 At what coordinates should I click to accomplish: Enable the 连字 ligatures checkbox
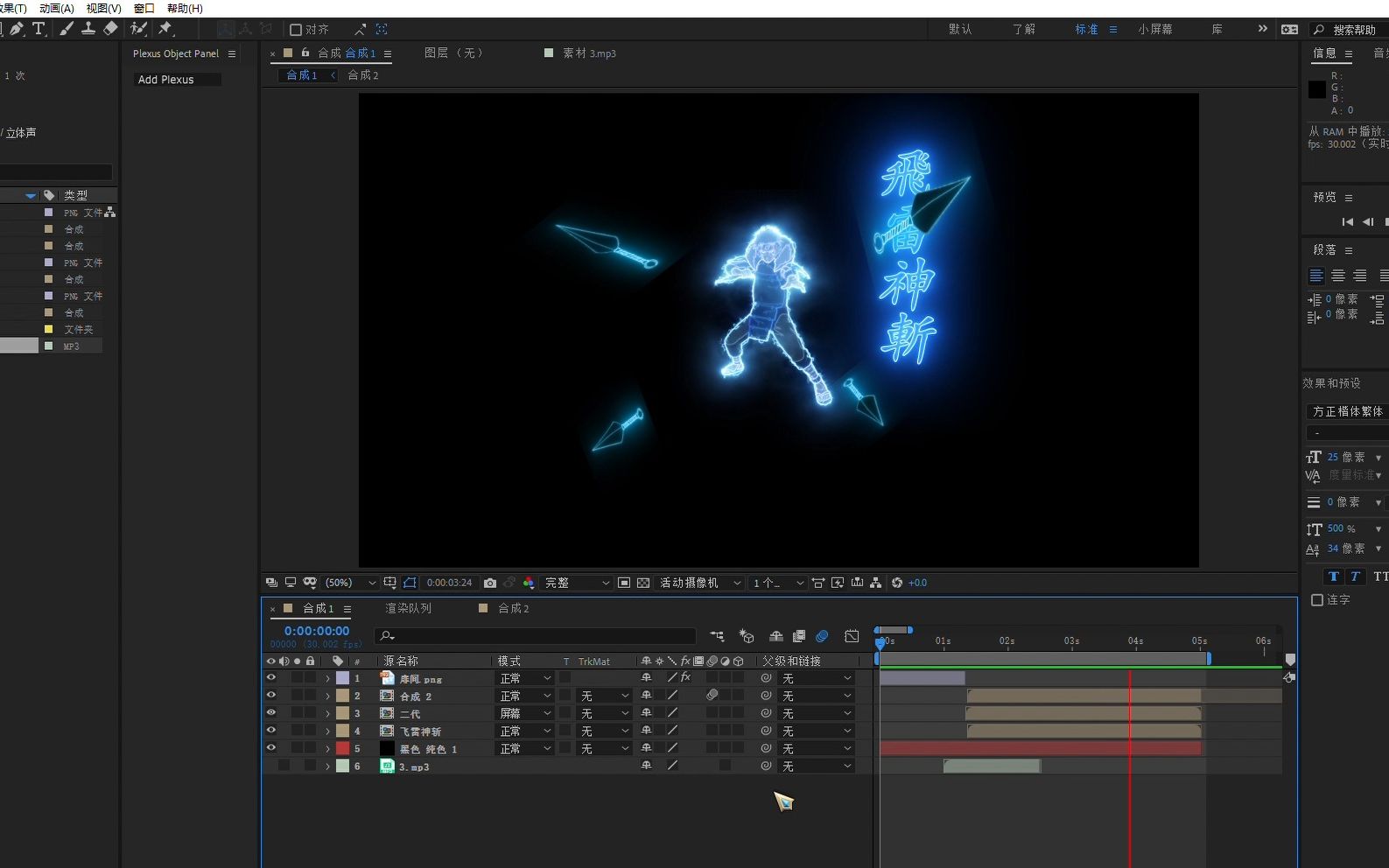pyautogui.click(x=1317, y=600)
